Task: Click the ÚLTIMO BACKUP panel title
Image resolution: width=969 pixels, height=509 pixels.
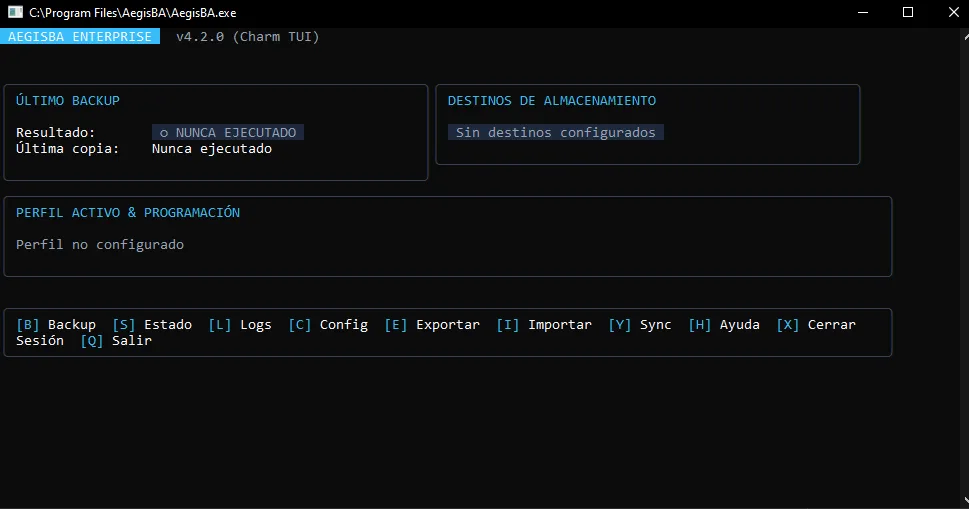Action: [68, 101]
